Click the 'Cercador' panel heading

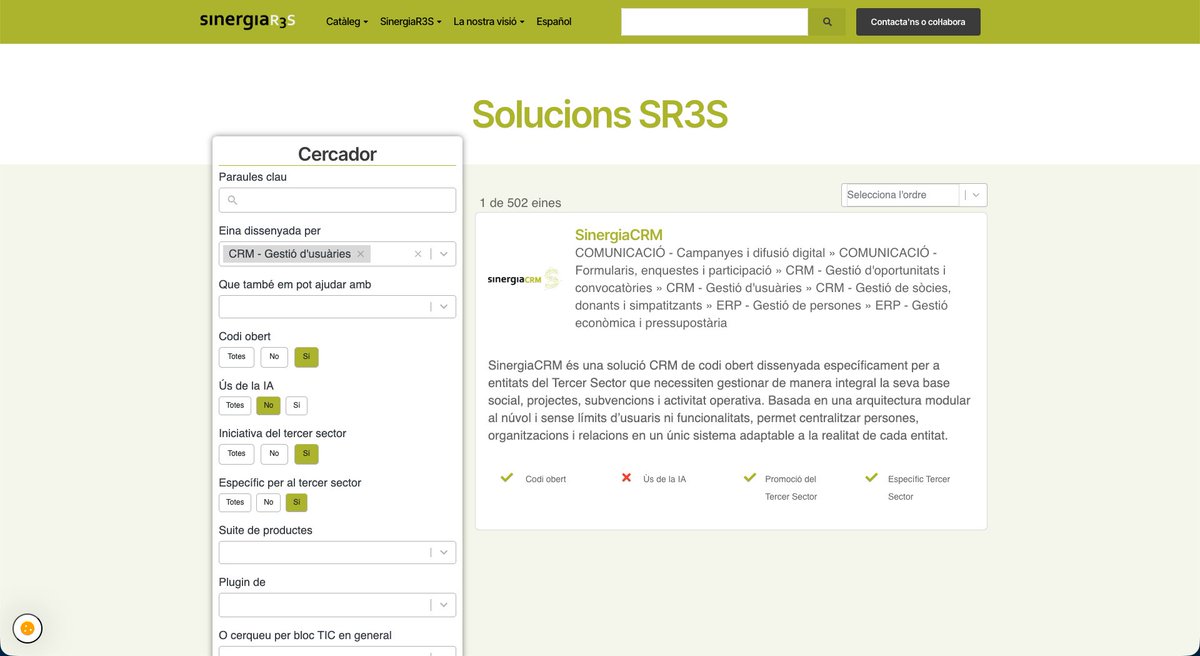(x=337, y=154)
